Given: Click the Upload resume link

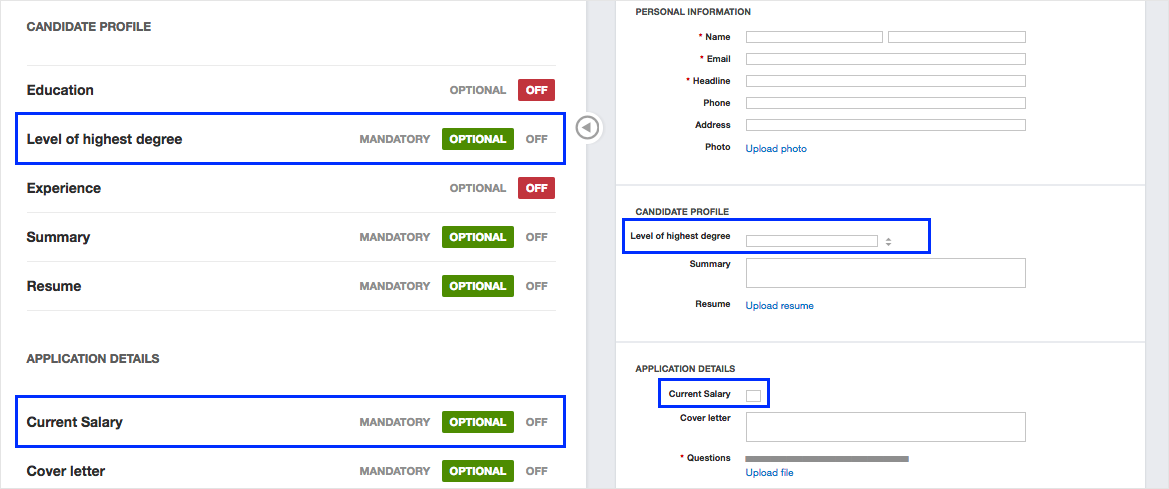Looking at the screenshot, I should [x=780, y=306].
